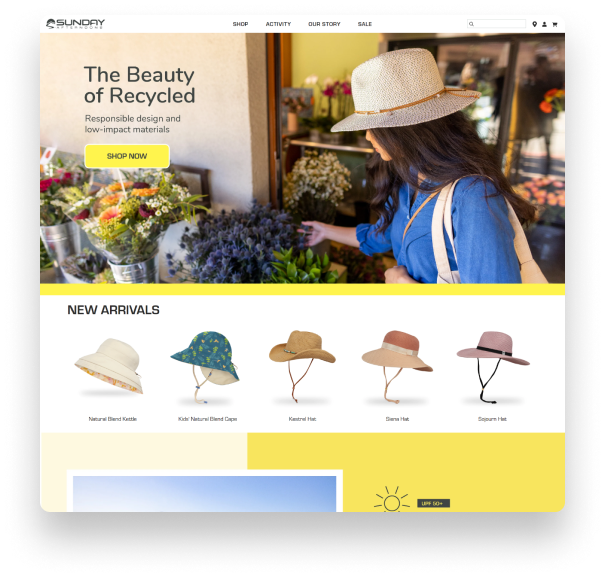Open the user account icon

coord(544,24)
